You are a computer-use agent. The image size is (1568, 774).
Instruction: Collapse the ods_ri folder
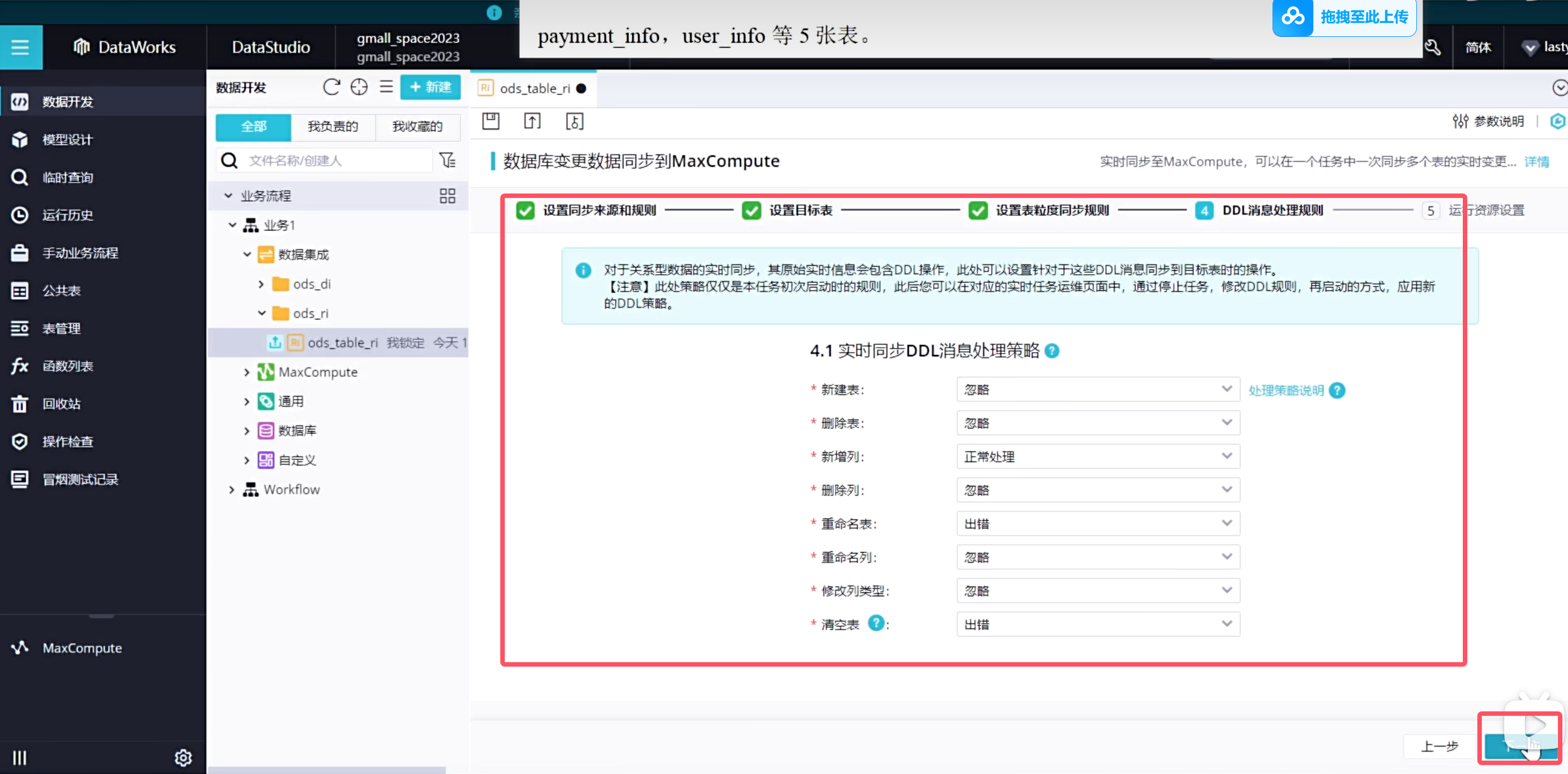pos(262,313)
